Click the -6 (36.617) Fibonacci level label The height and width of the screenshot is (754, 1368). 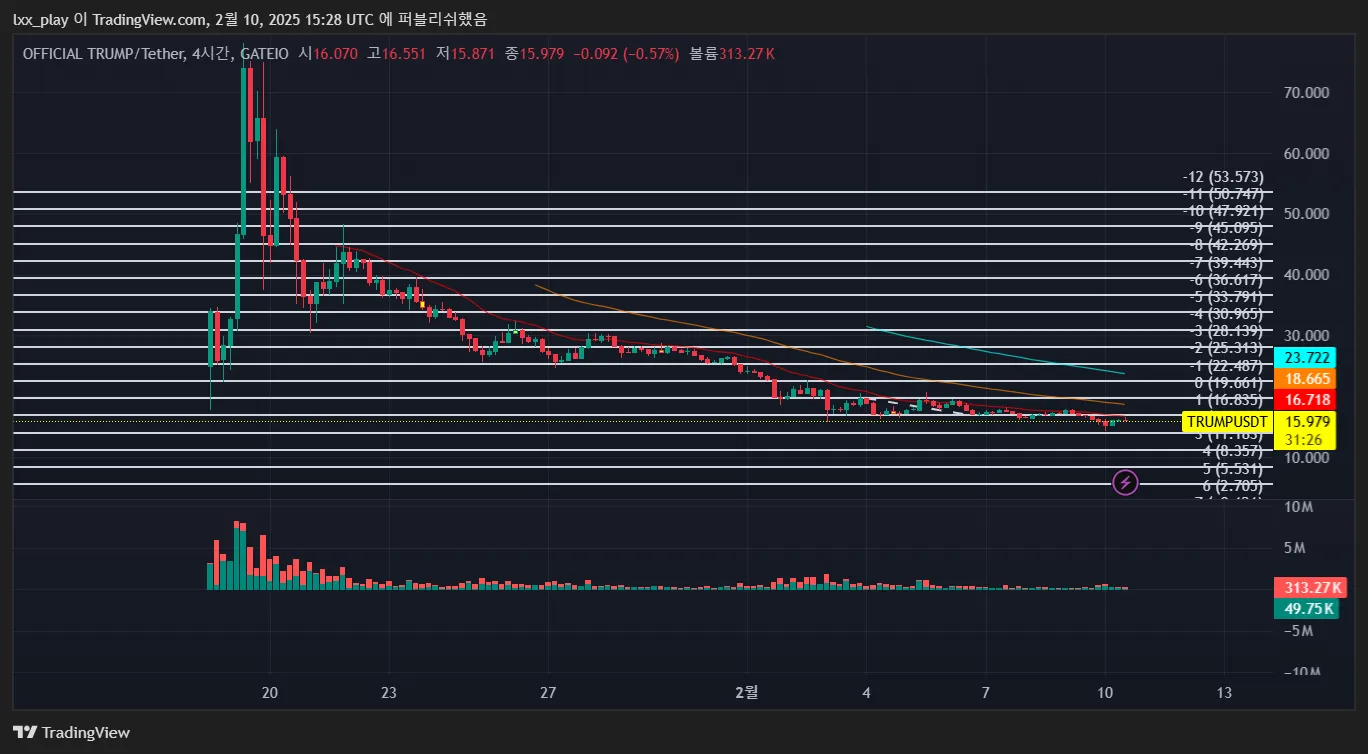click(1226, 280)
